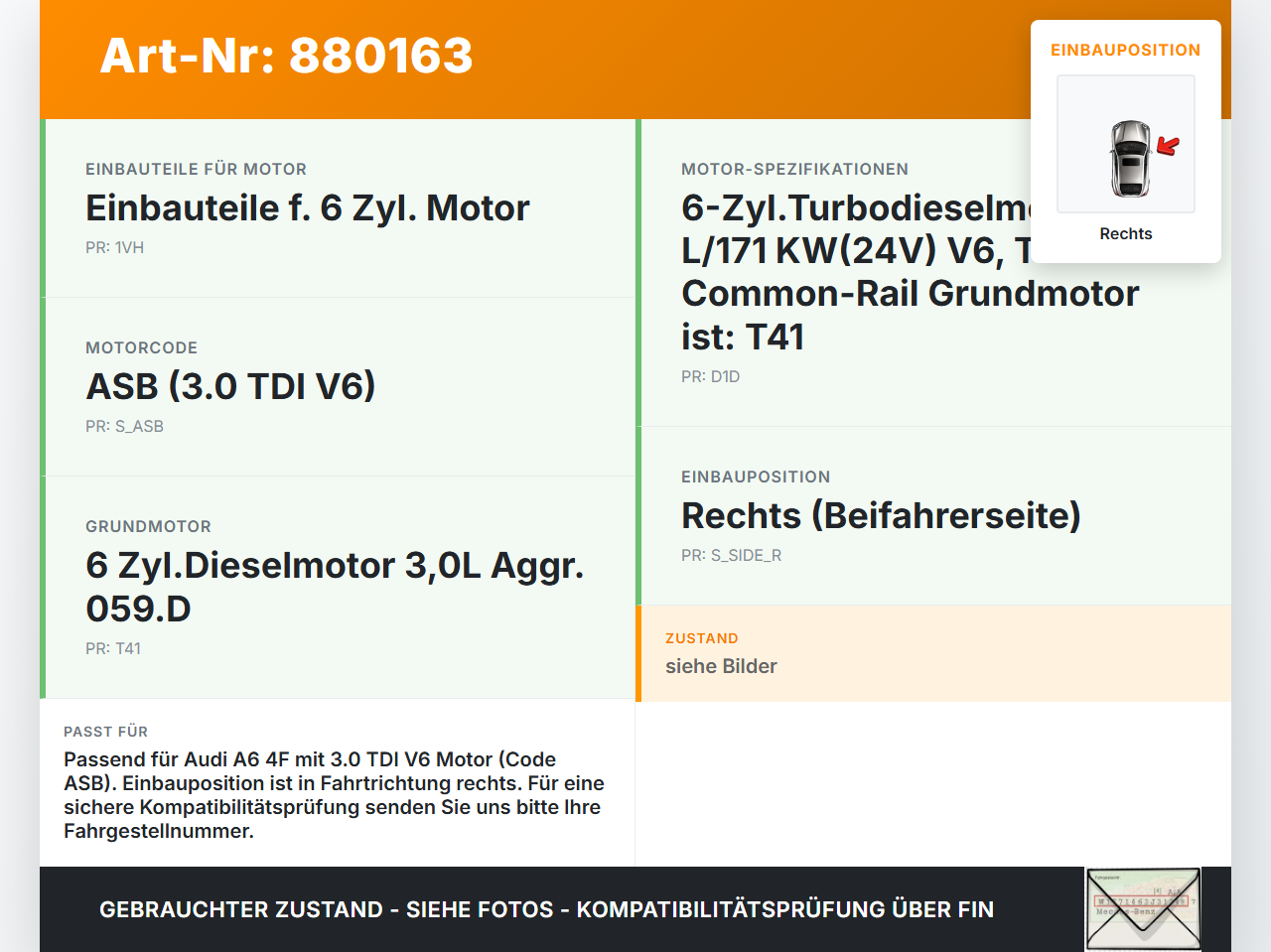The image size is (1271, 952).
Task: Click the 'Common-Rail Grundmotor ist: T41' specification text
Action: [x=911, y=316]
